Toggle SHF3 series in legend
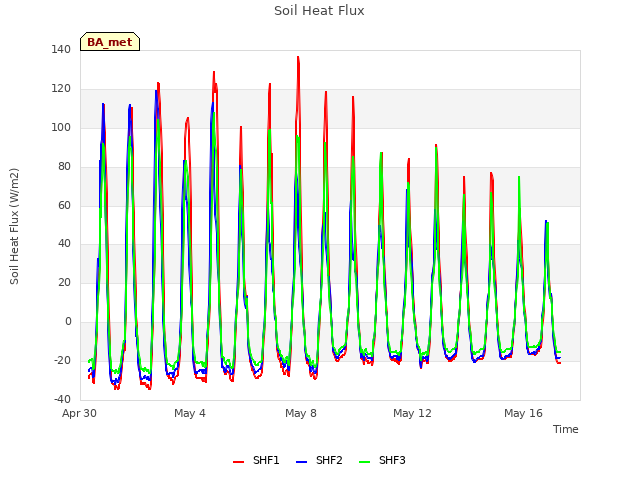Image resolution: width=640 pixels, height=480 pixels. pos(382,460)
